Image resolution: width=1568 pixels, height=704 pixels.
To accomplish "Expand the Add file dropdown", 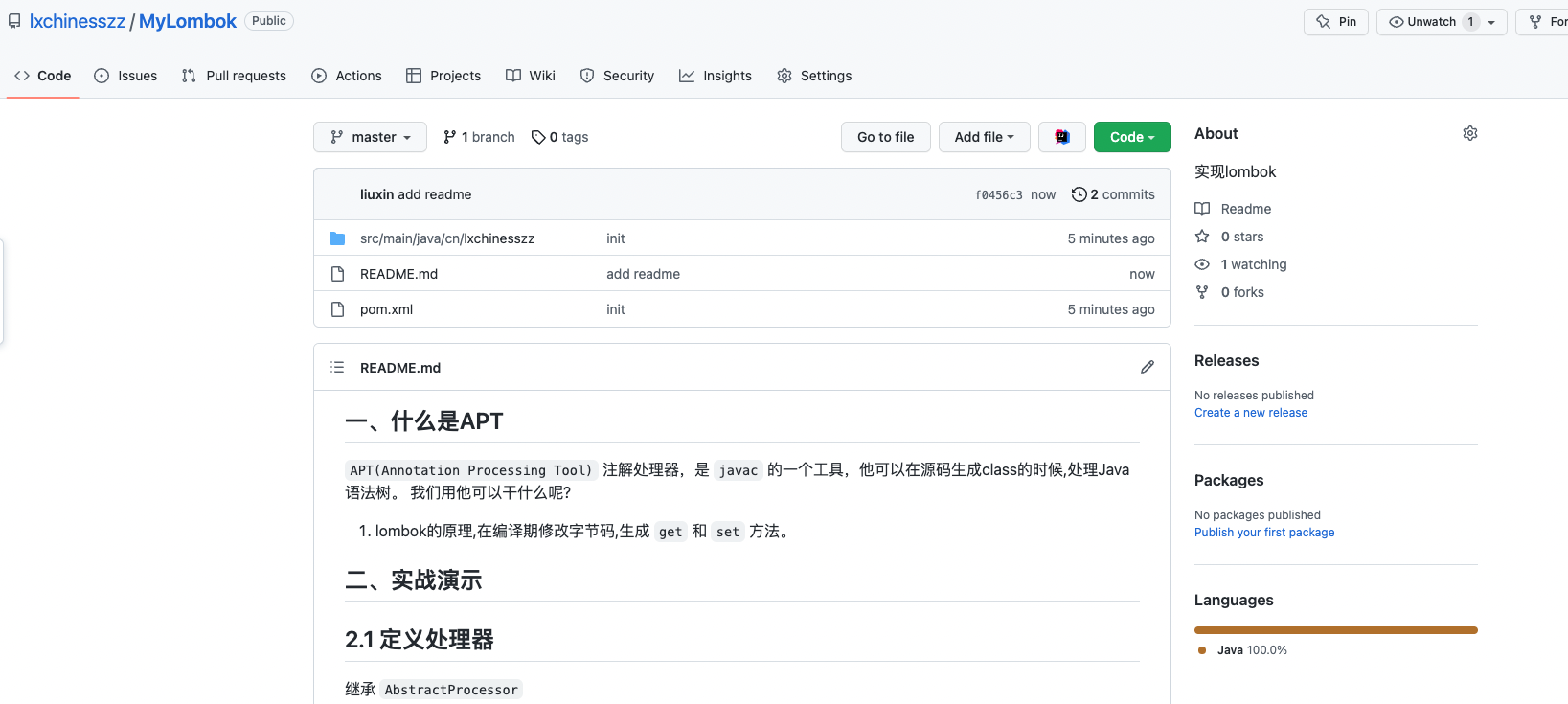I will [984, 137].
